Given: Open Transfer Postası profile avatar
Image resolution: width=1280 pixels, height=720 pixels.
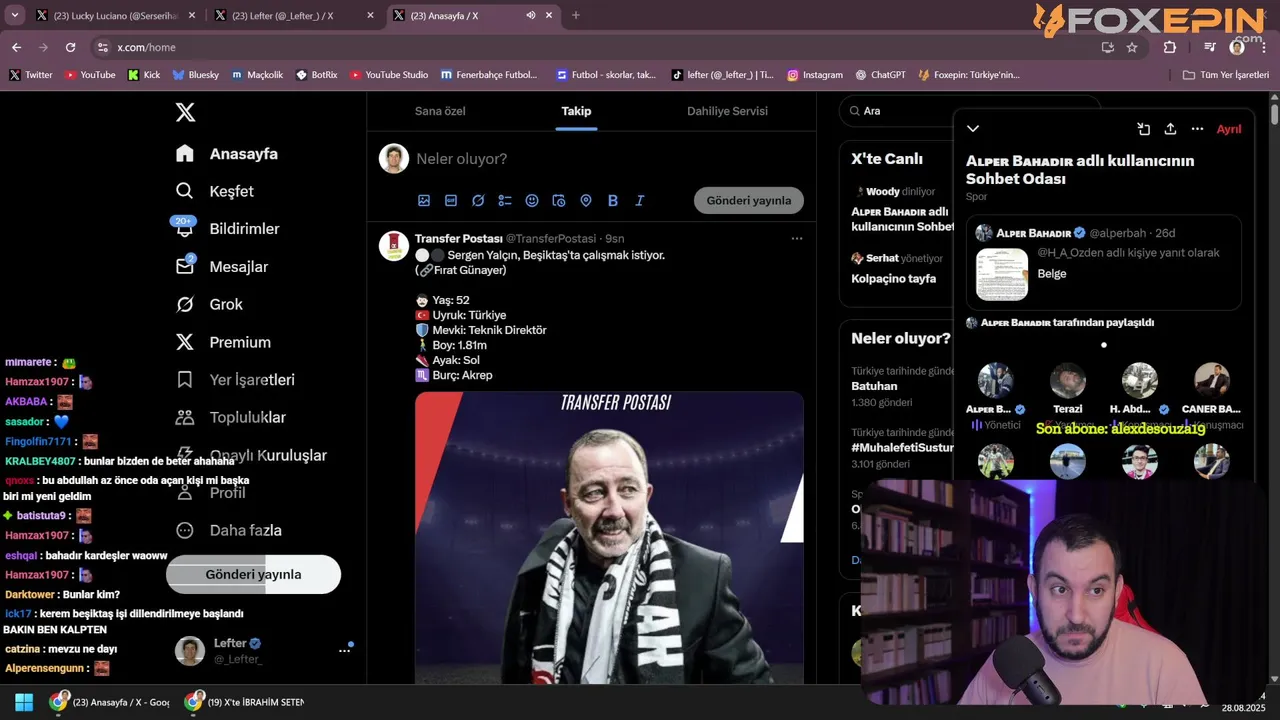Looking at the screenshot, I should point(394,245).
